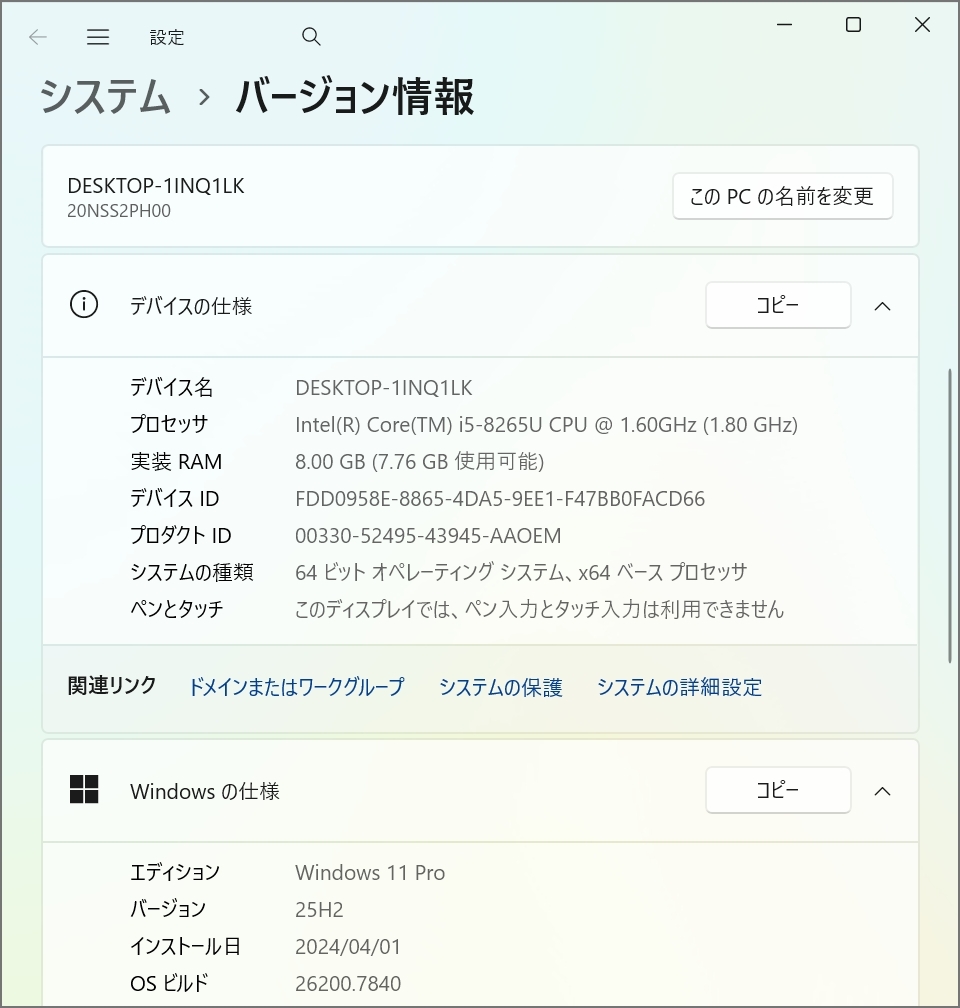Click the back arrow icon
The height and width of the screenshot is (1008, 960).
[37, 37]
